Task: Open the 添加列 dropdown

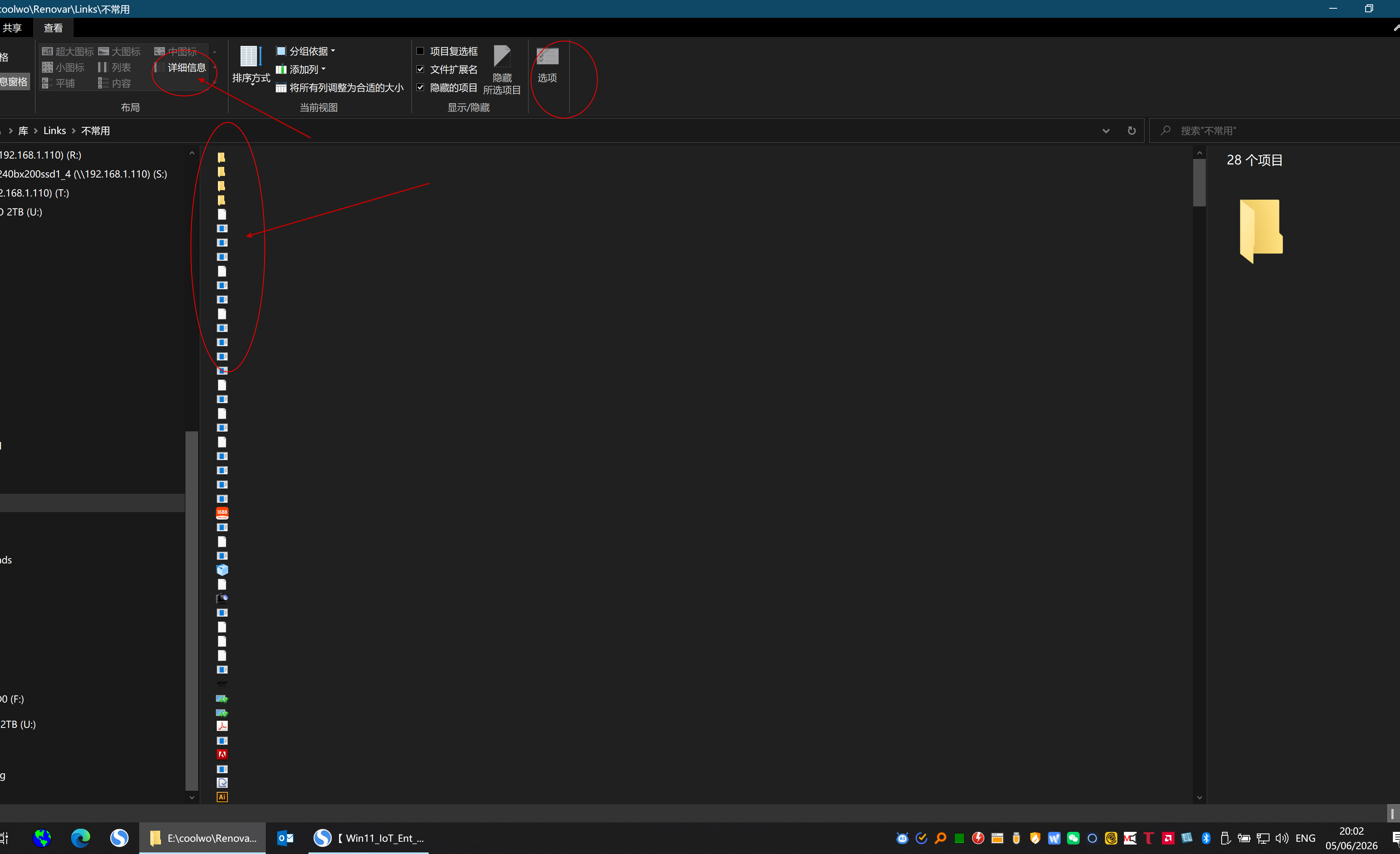Action: (301, 69)
